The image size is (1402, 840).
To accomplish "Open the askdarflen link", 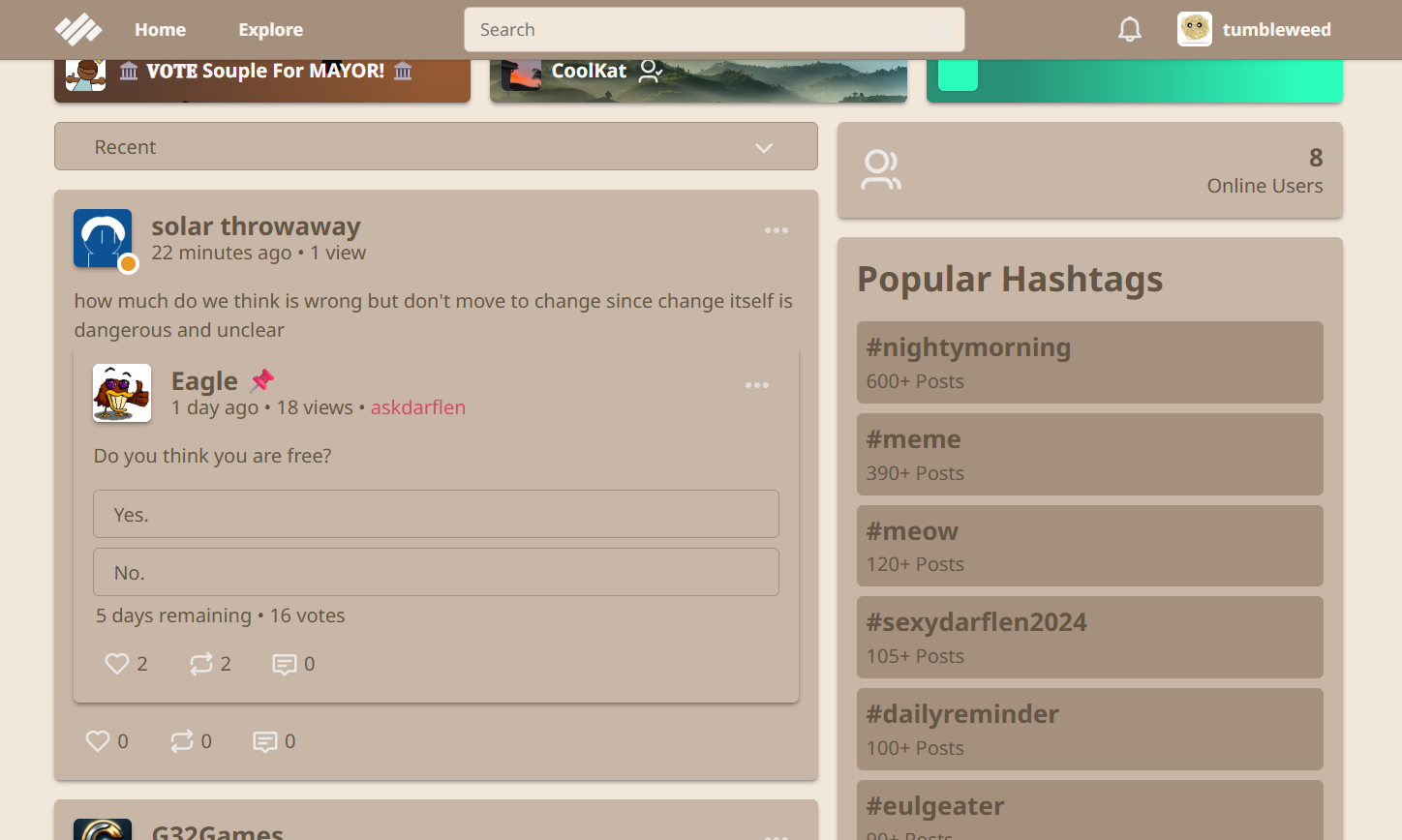I will coord(417,407).
